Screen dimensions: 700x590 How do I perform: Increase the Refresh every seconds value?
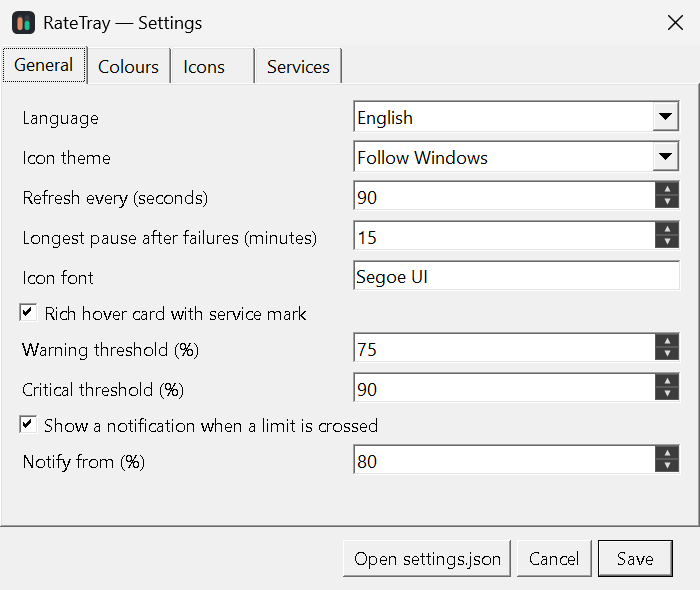click(x=667, y=189)
